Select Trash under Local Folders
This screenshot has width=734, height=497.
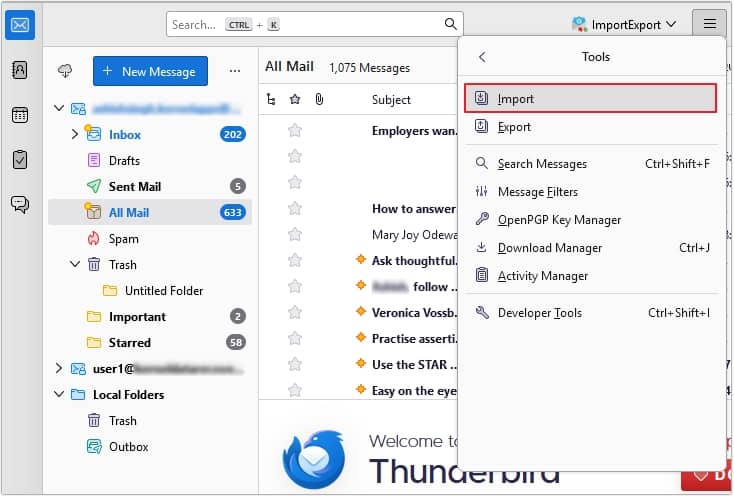coord(150,421)
